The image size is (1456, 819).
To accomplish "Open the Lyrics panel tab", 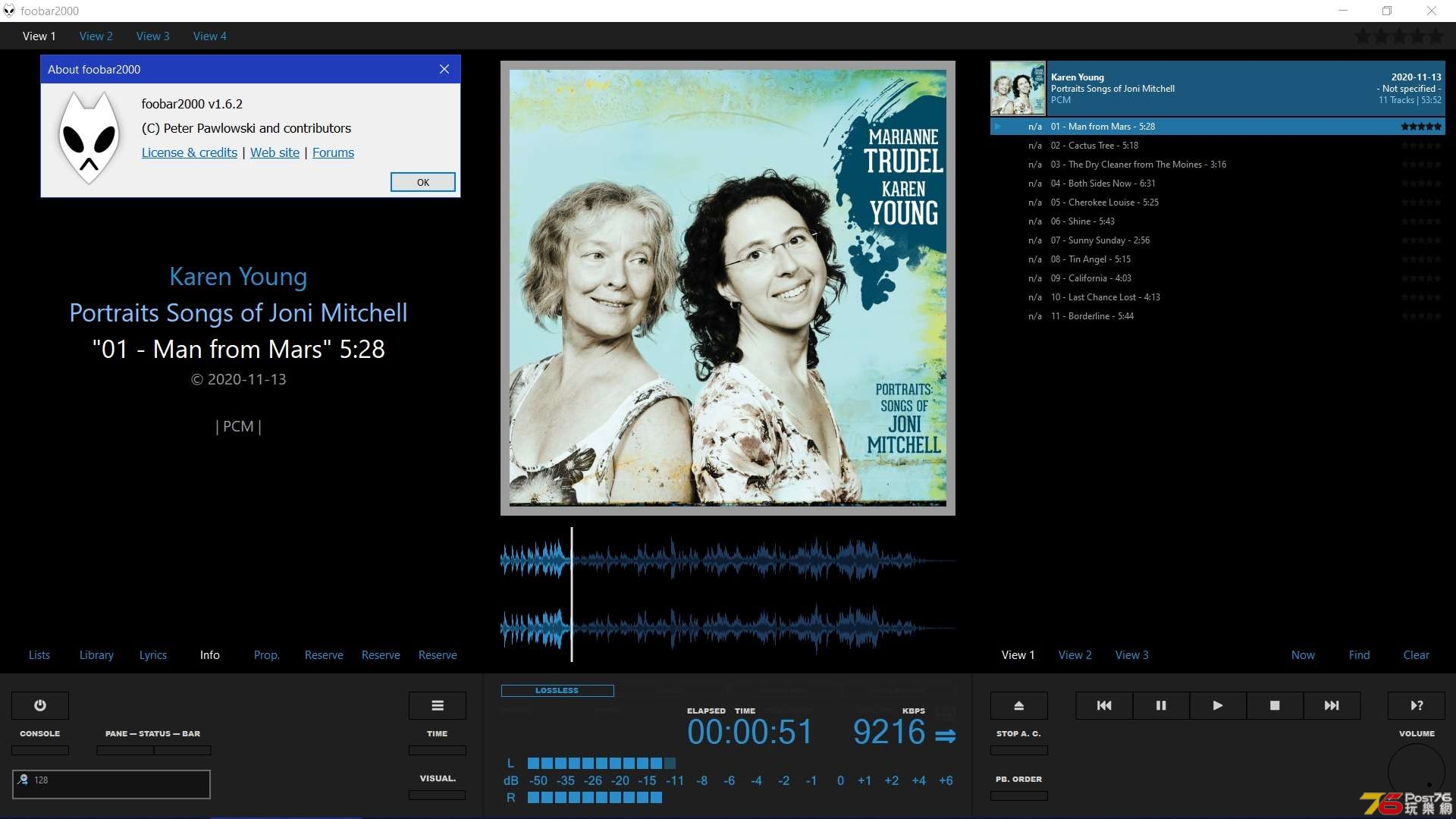I will coord(153,655).
